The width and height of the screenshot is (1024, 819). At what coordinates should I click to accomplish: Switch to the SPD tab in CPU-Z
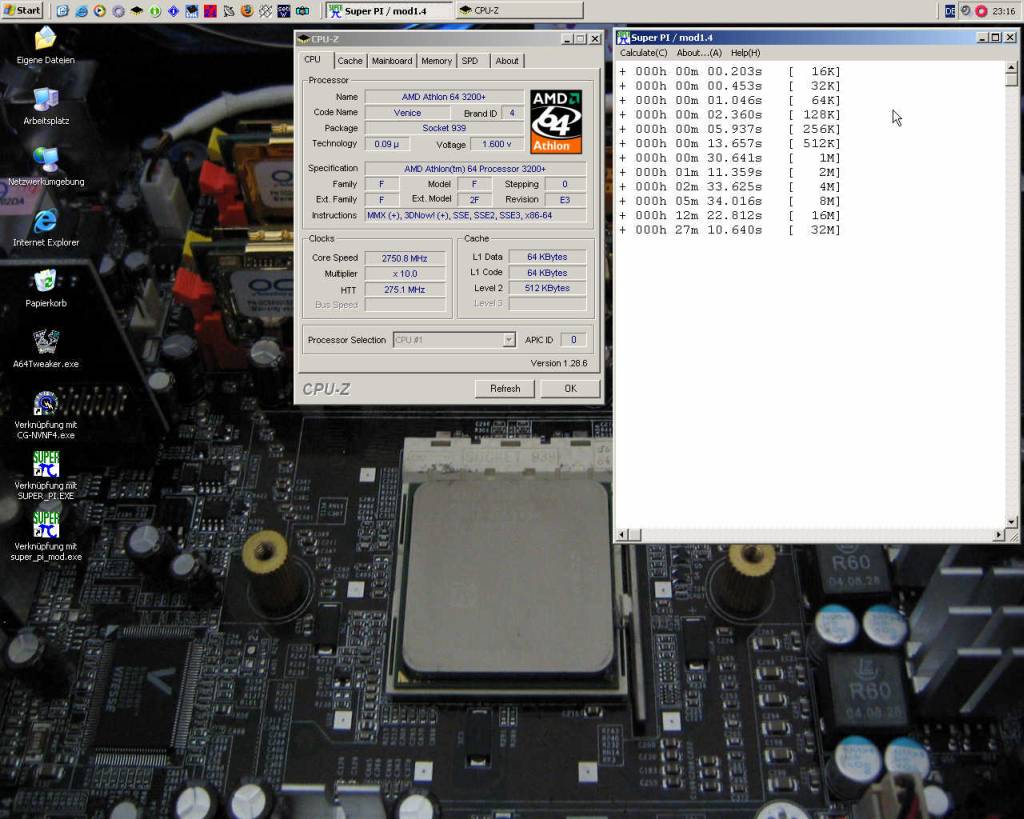coord(470,61)
